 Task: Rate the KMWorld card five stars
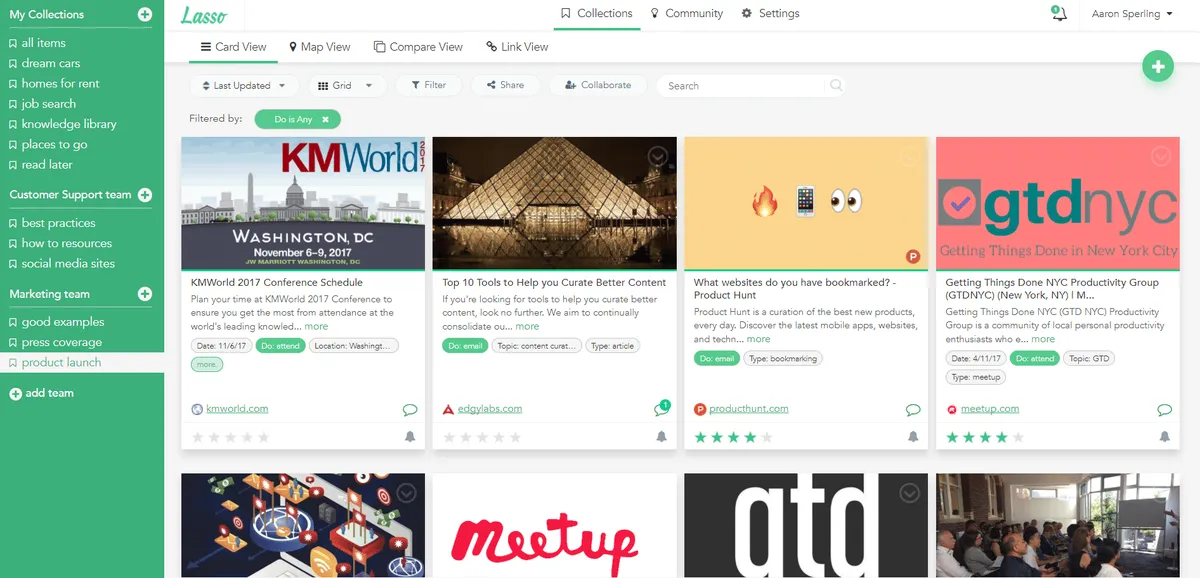[263, 438]
